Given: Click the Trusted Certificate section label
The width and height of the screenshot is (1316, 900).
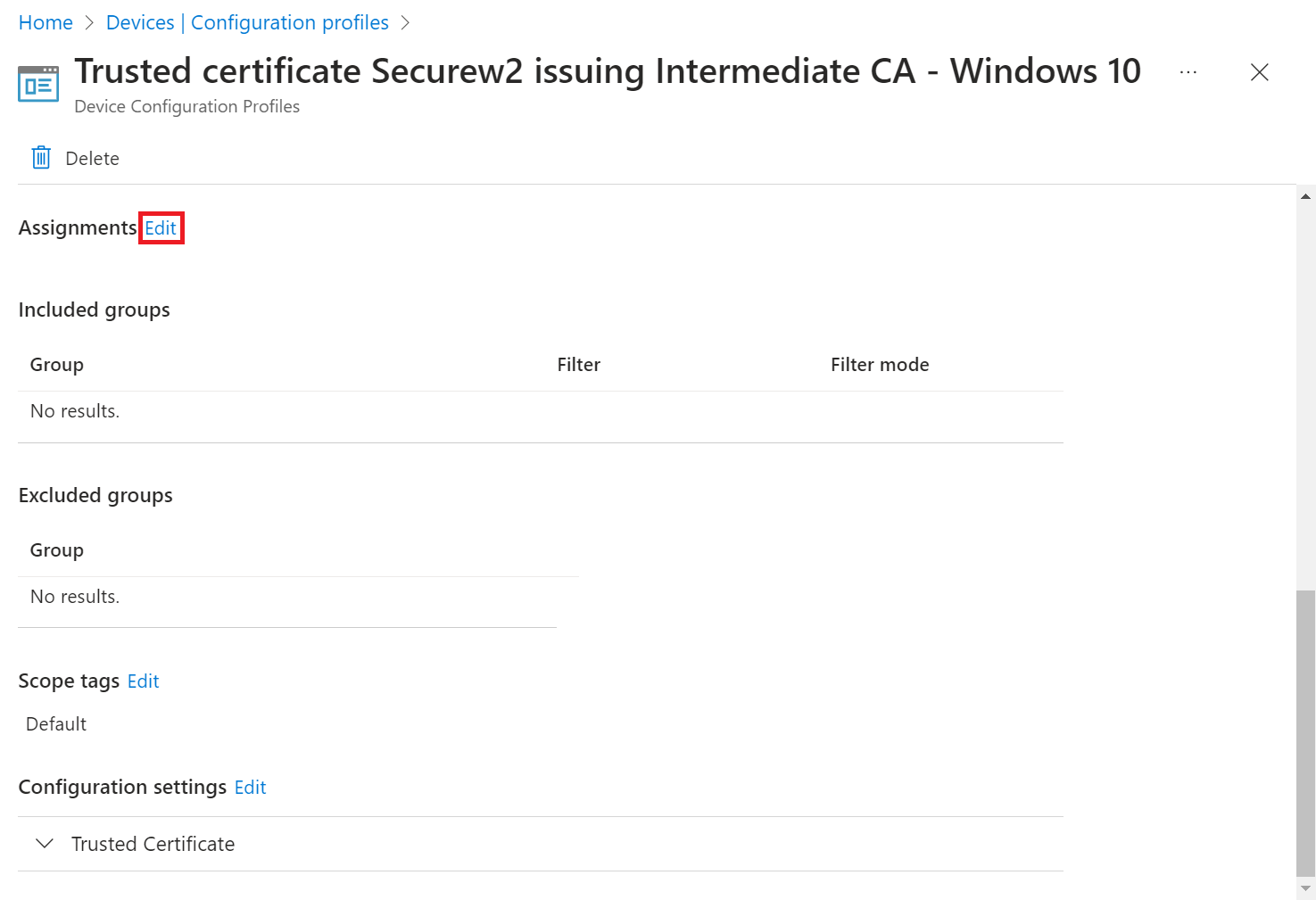Looking at the screenshot, I should coord(153,844).
